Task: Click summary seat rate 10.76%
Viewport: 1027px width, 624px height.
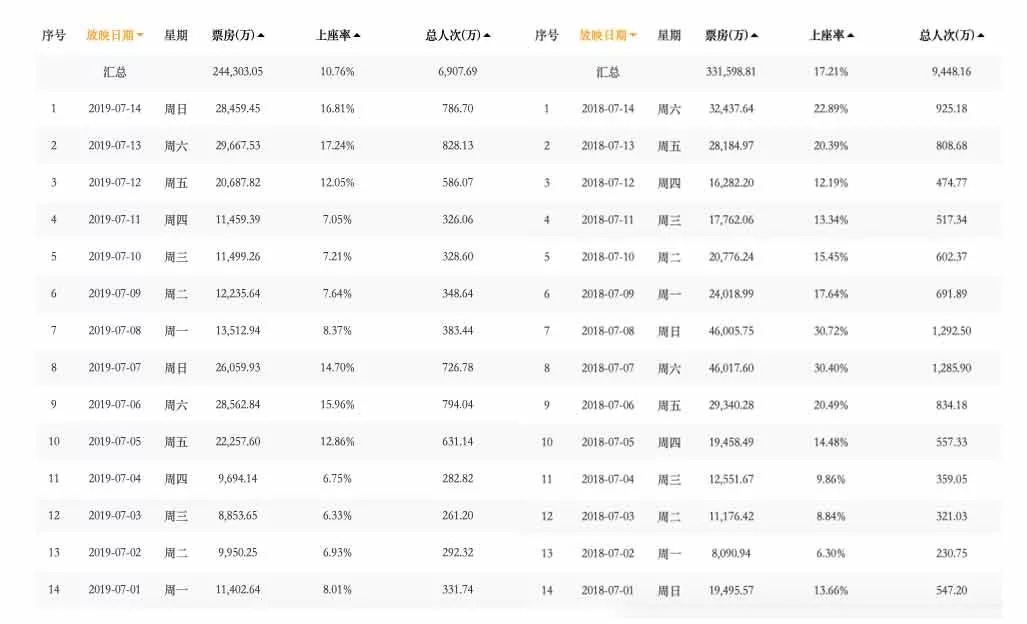Action: [x=337, y=71]
